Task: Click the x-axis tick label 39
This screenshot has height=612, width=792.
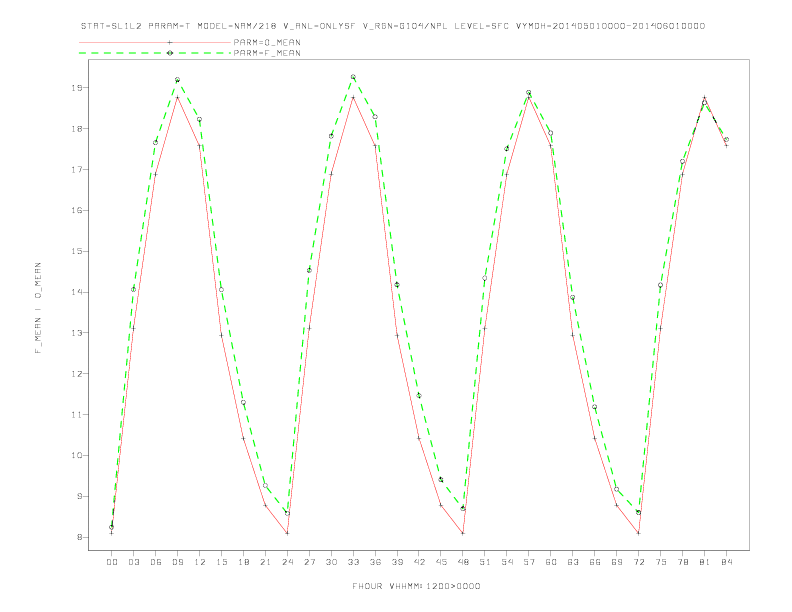Action: coord(397,562)
